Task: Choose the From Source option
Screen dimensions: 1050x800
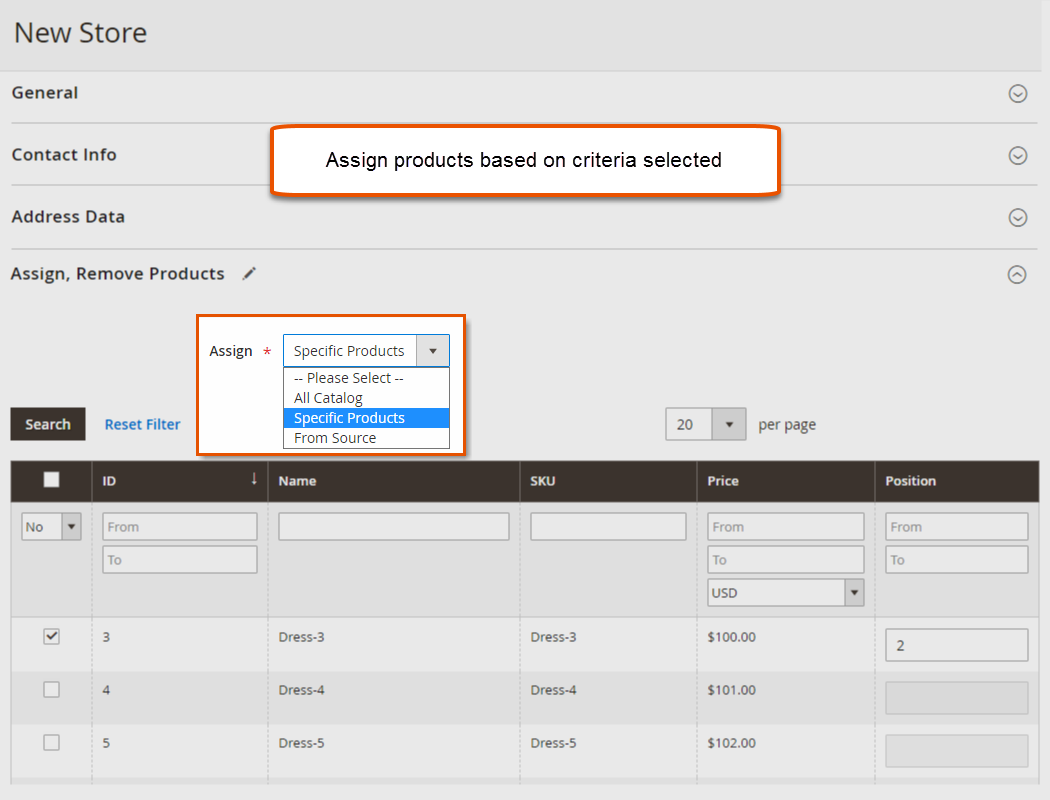Action: [x=366, y=438]
